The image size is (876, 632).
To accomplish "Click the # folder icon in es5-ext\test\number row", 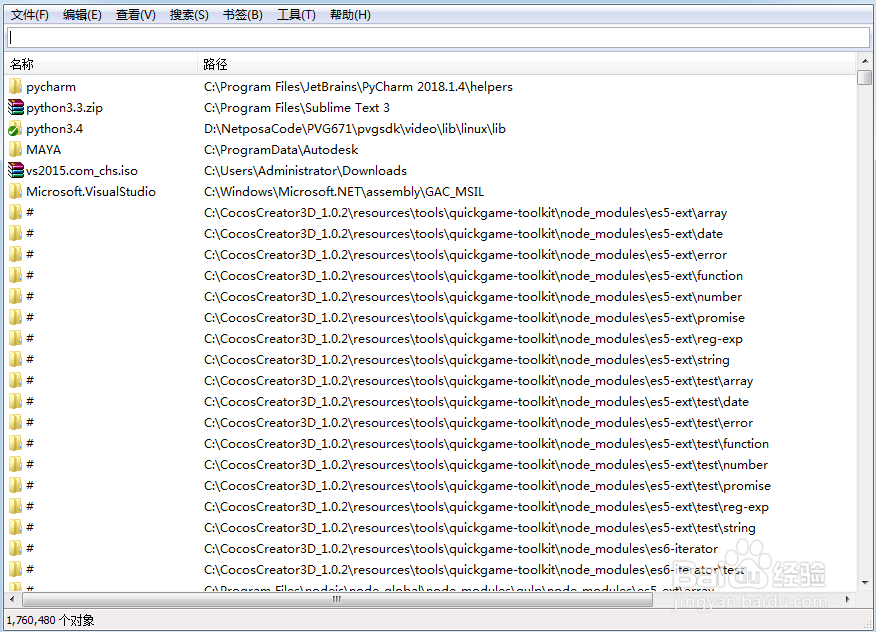I will [16, 464].
